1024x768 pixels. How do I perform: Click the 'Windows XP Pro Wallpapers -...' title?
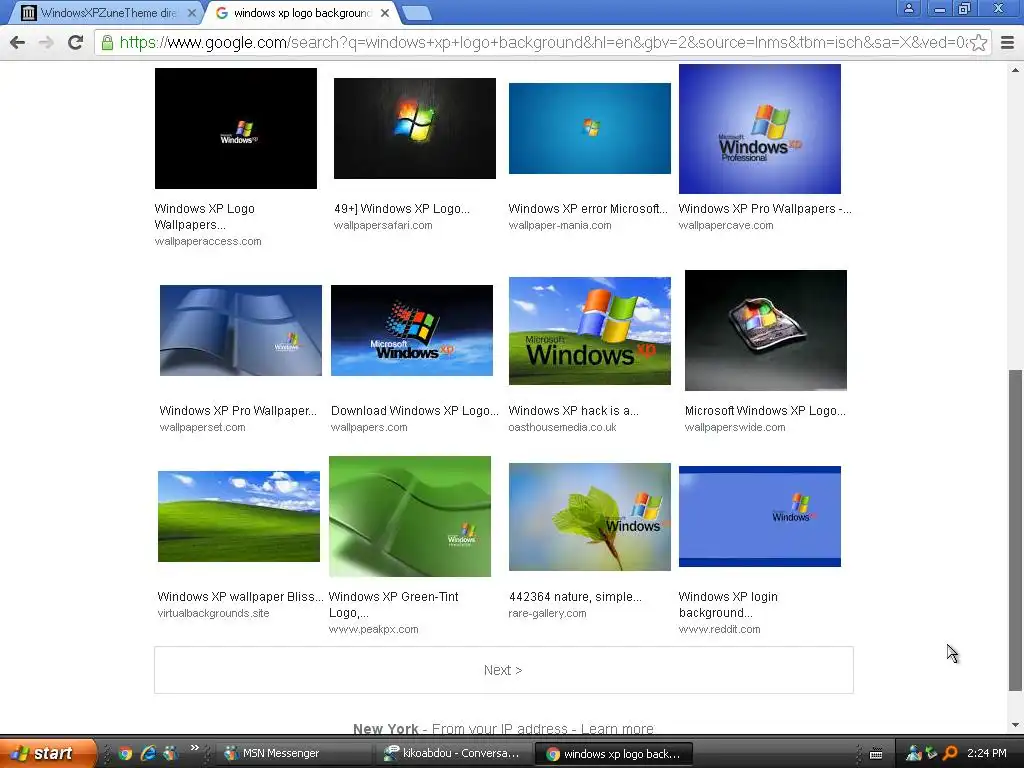click(x=765, y=209)
